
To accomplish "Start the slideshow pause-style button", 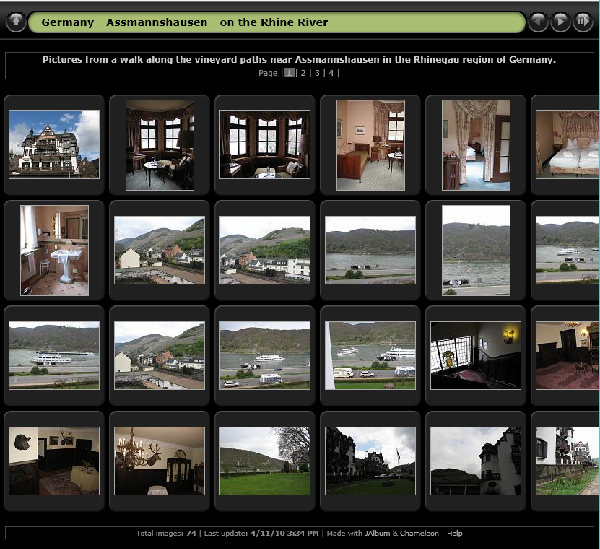I will (582, 22).
